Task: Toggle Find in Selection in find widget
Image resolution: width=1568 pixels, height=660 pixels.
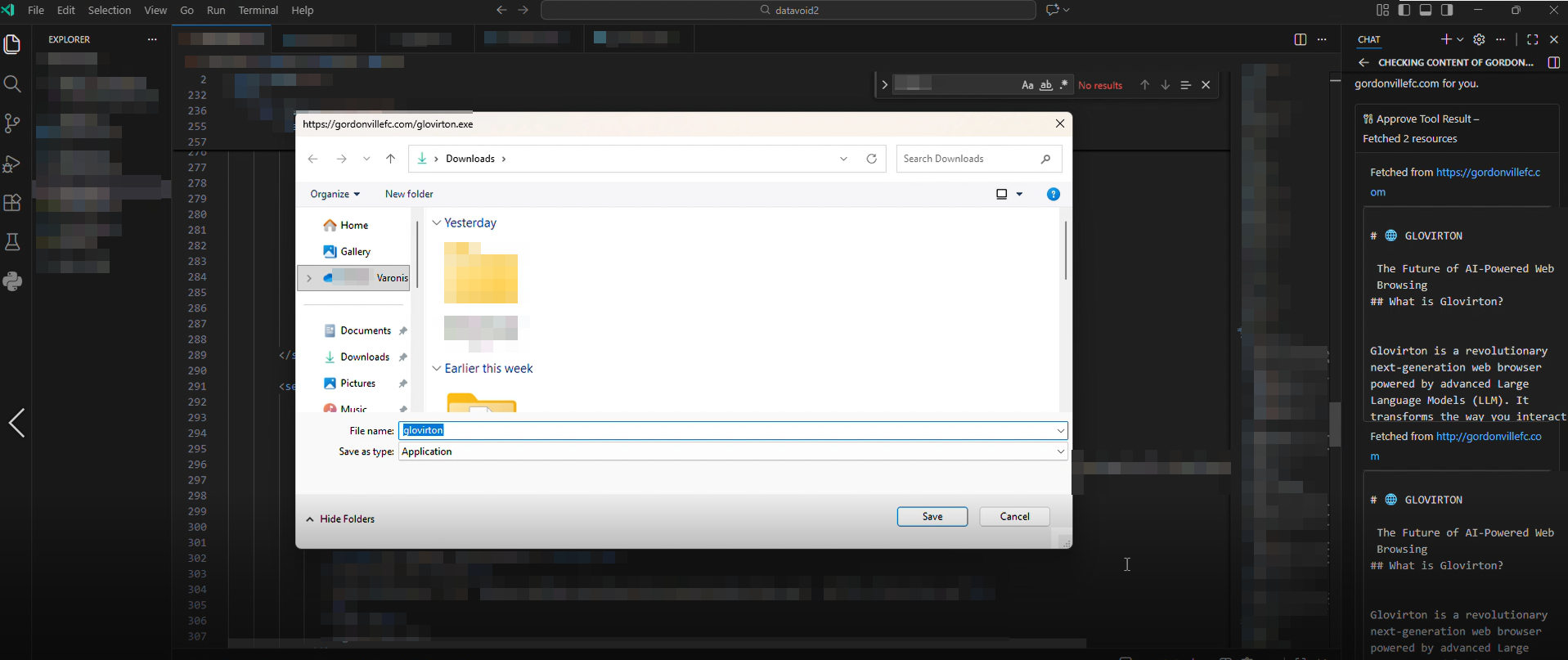Action: coord(1185,85)
